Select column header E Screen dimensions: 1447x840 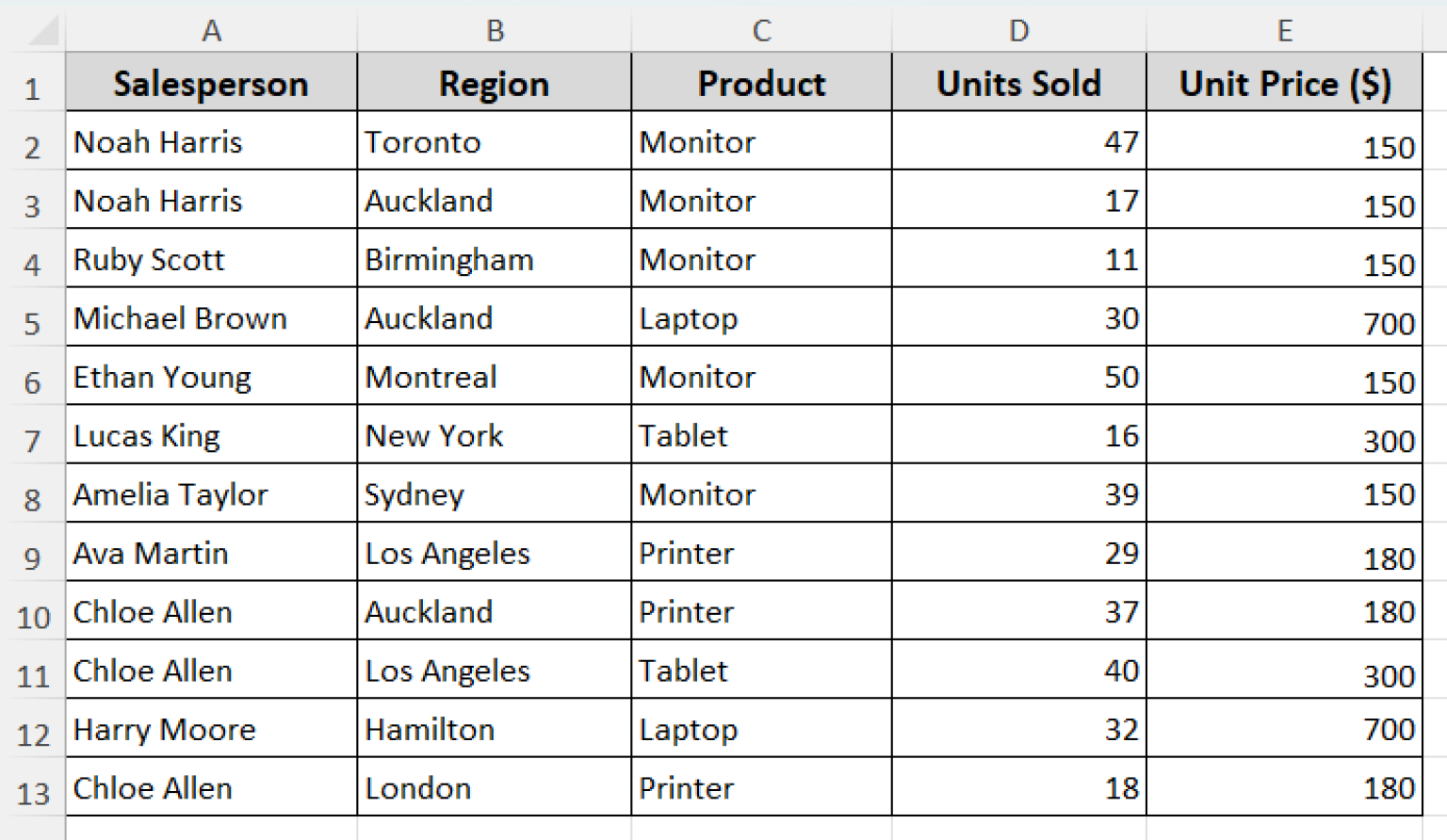[1284, 29]
